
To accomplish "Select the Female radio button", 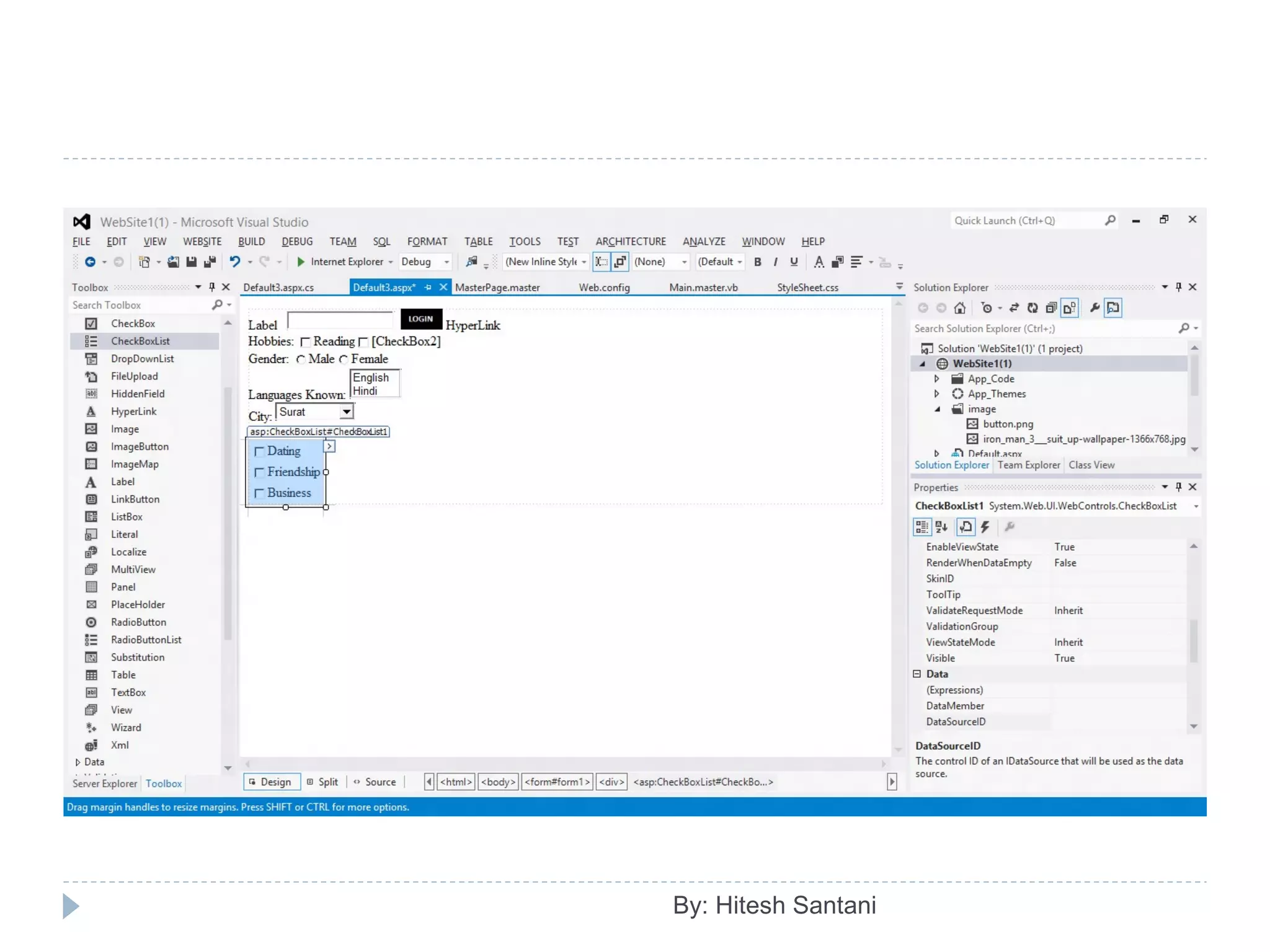I will [344, 359].
